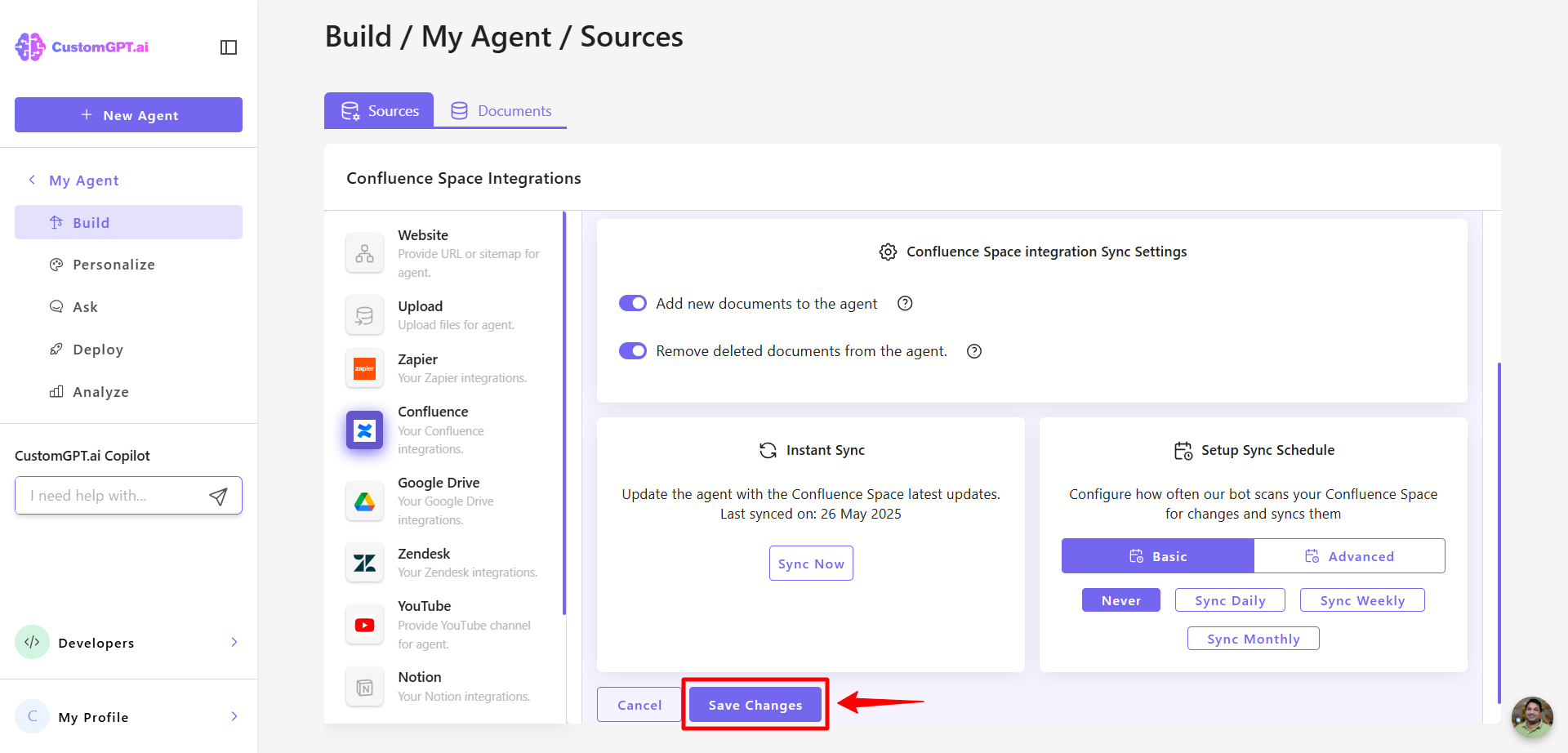Switch to the Documents tab
1568x753 pixels.
[x=501, y=110]
